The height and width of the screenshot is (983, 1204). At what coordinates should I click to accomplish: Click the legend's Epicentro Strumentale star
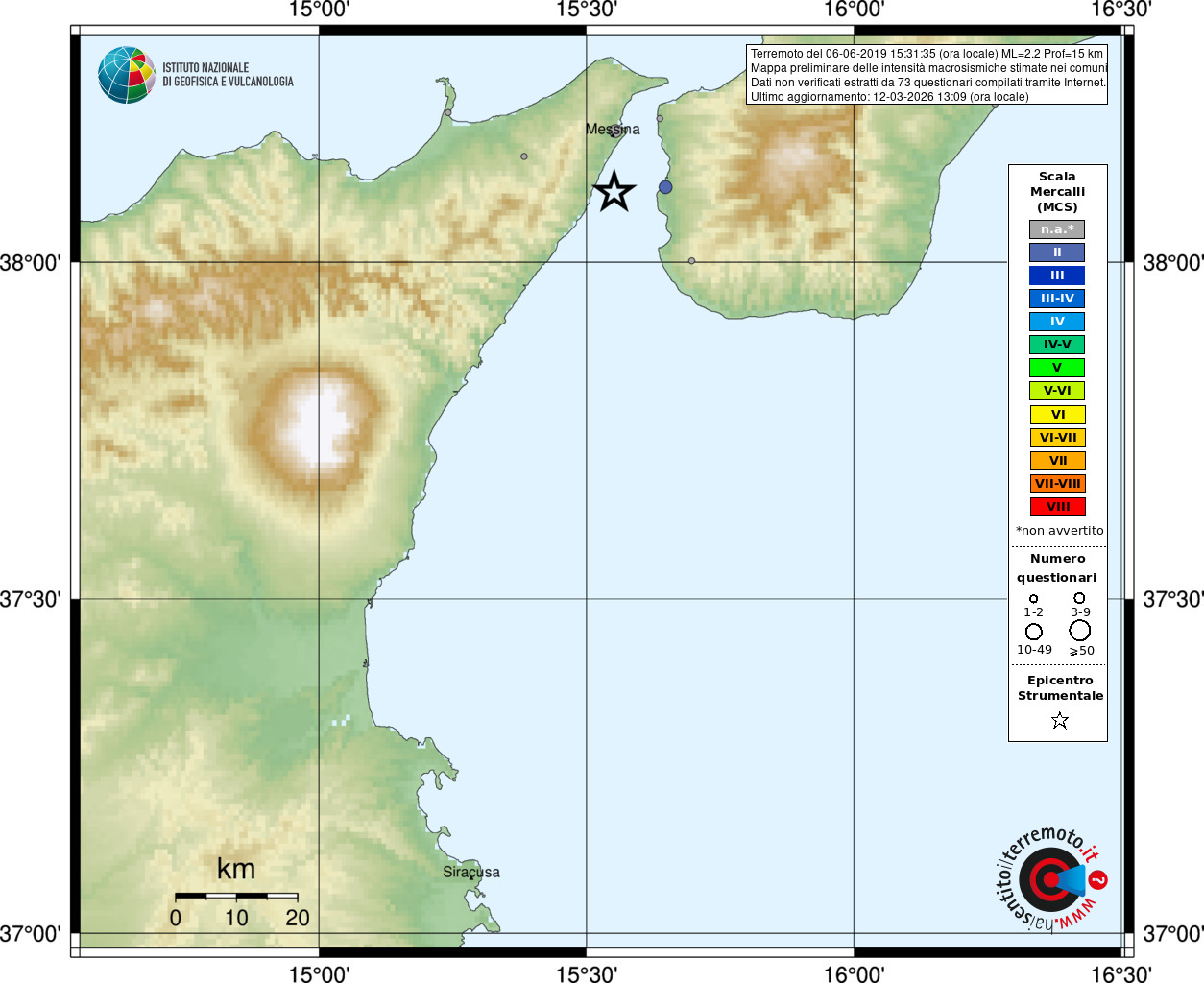coord(1060,720)
